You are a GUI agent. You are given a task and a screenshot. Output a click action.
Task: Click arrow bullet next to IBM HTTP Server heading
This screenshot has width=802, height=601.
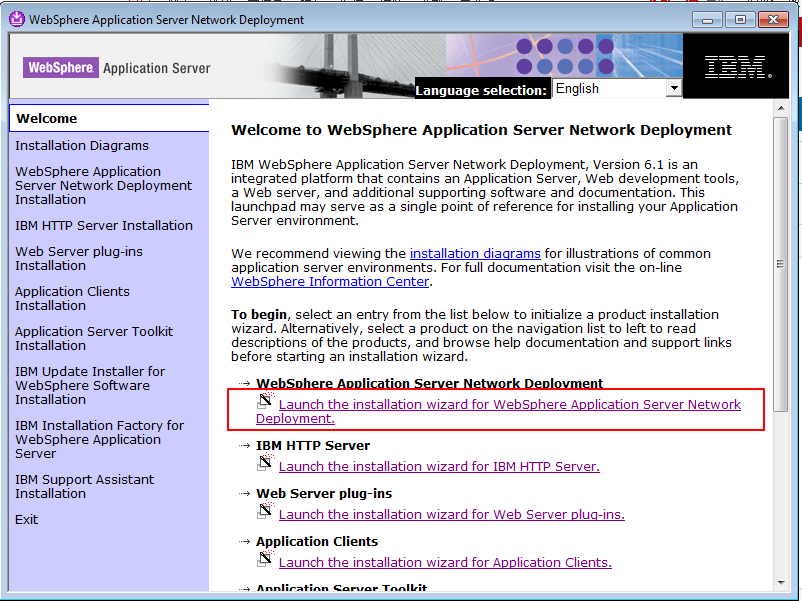coord(244,446)
